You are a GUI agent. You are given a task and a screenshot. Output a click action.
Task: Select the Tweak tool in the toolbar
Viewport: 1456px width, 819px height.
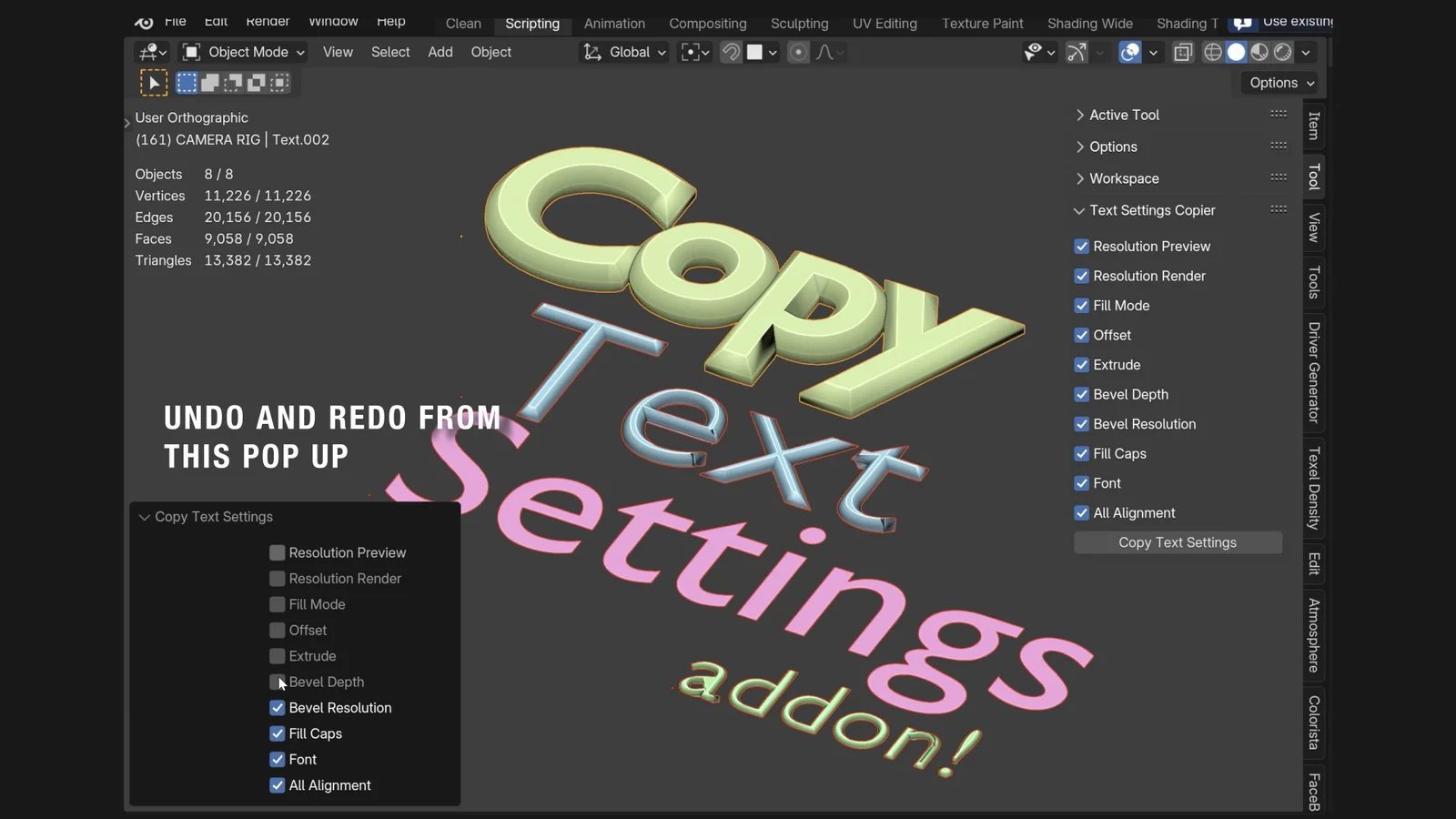pos(154,82)
